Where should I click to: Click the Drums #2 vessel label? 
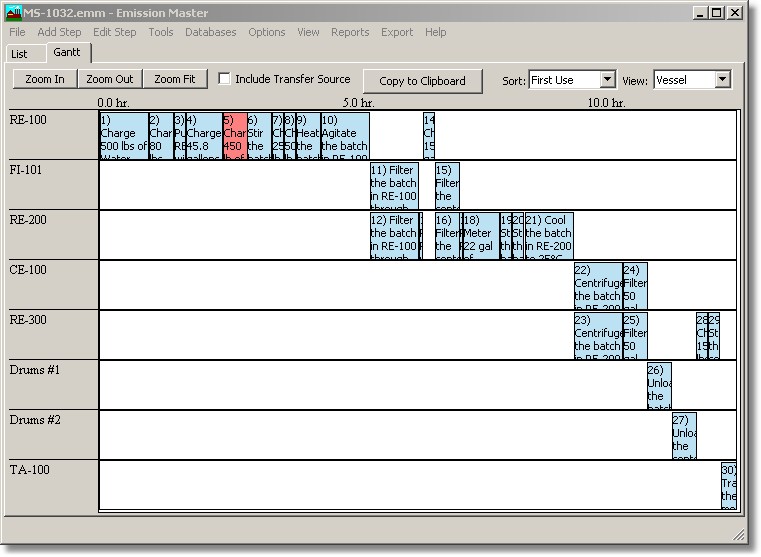point(35,420)
